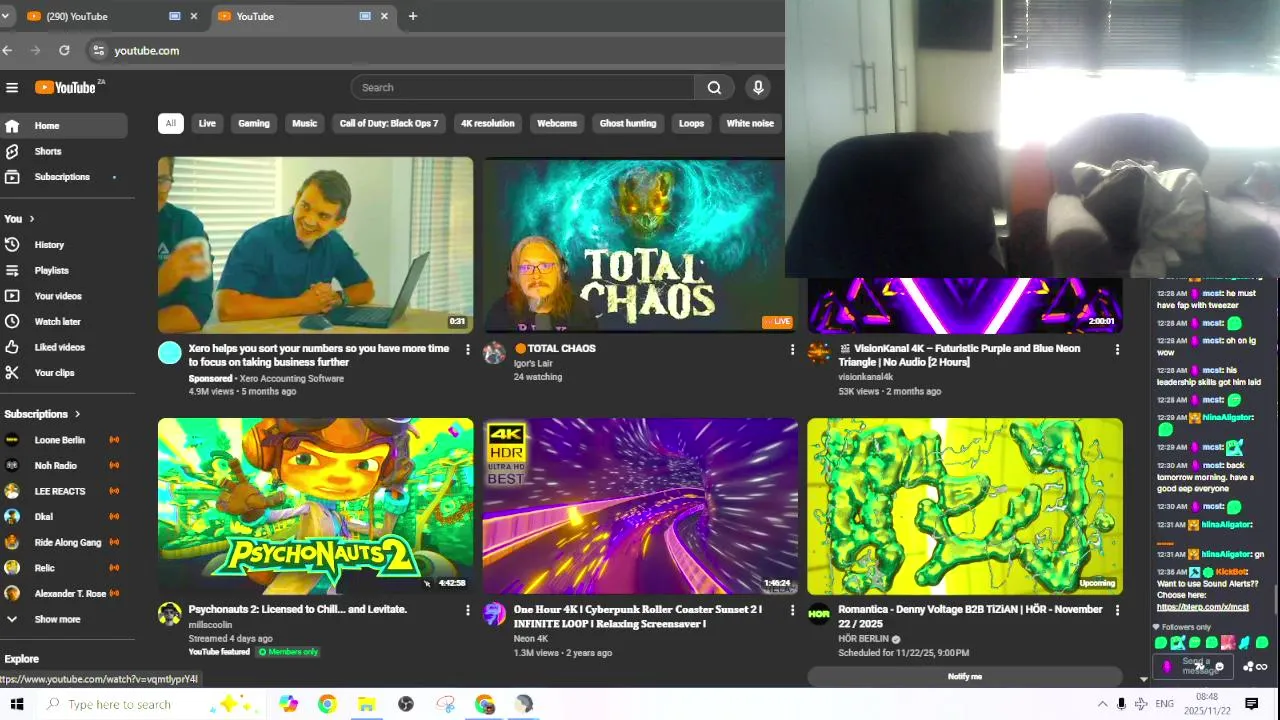Open browser tab search dropdown arrow
This screenshot has width=1280, height=720.
coord(5,16)
